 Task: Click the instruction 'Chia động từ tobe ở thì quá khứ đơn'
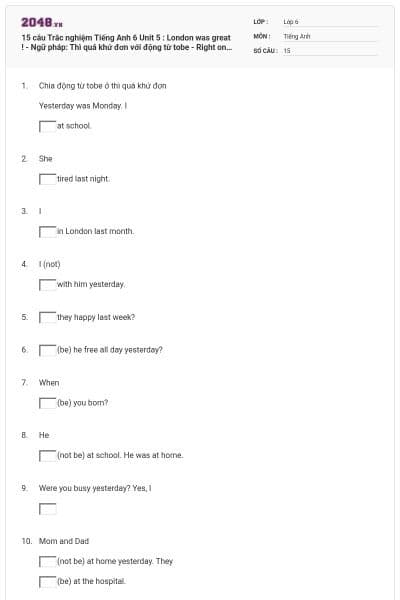click(x=103, y=86)
